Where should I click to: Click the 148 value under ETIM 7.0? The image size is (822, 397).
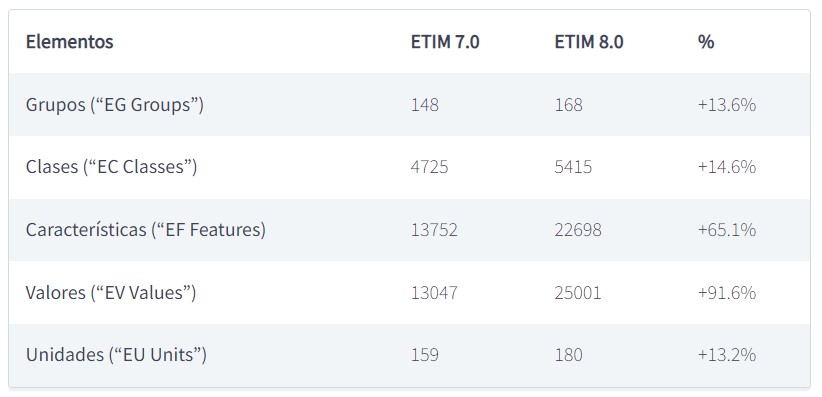(x=425, y=105)
